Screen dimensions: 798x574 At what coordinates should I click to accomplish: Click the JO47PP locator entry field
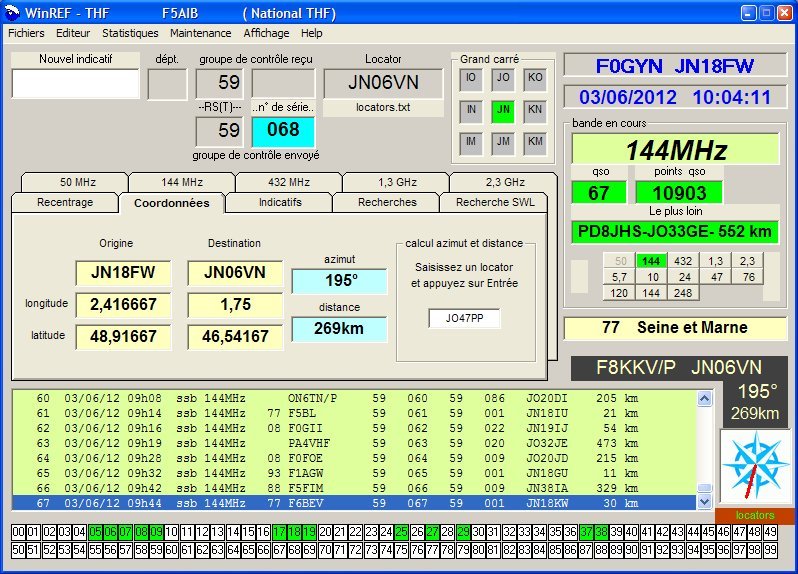pos(464,319)
